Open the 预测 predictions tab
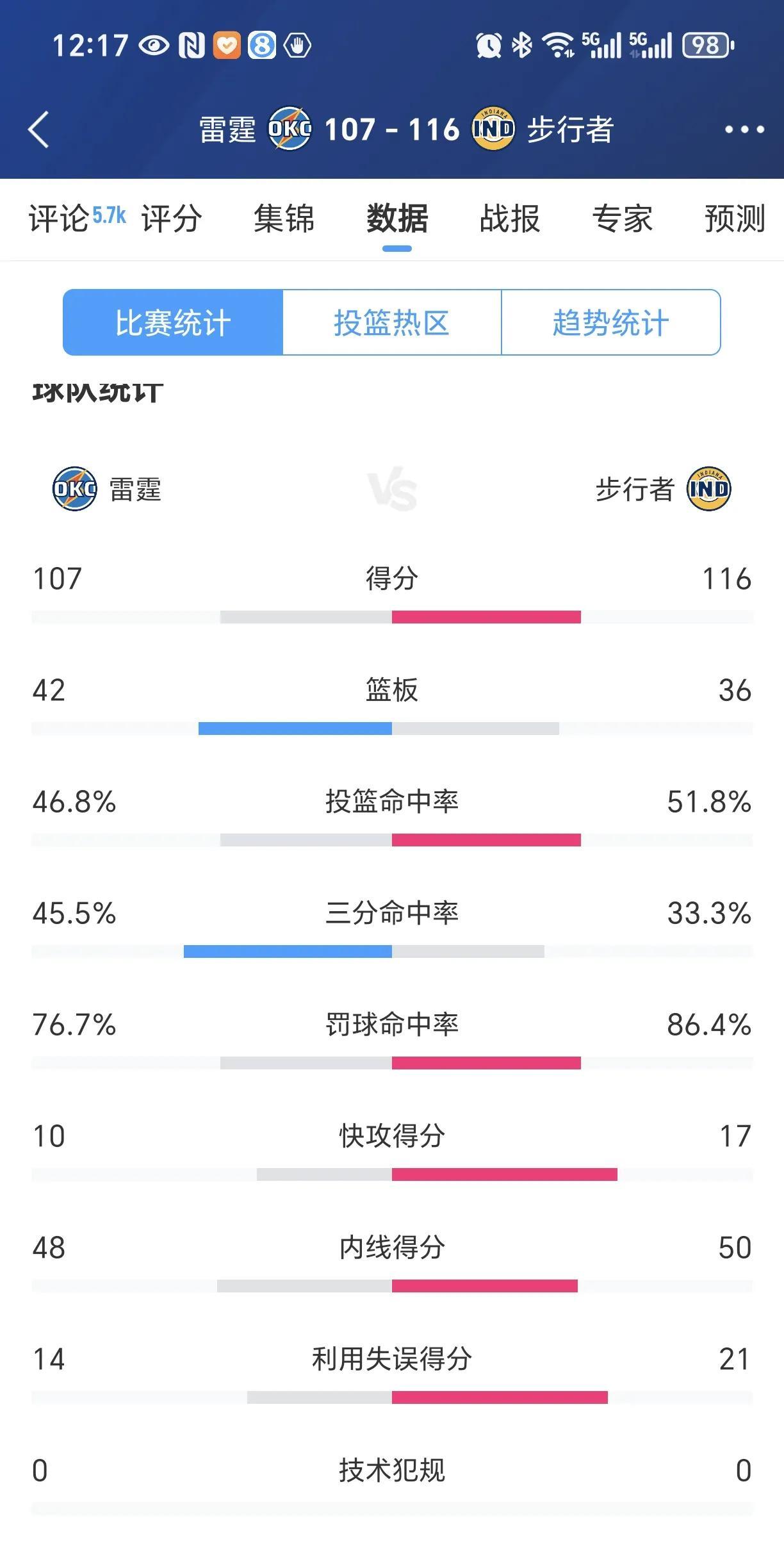Screen dimensions: 784x1557 735,219
